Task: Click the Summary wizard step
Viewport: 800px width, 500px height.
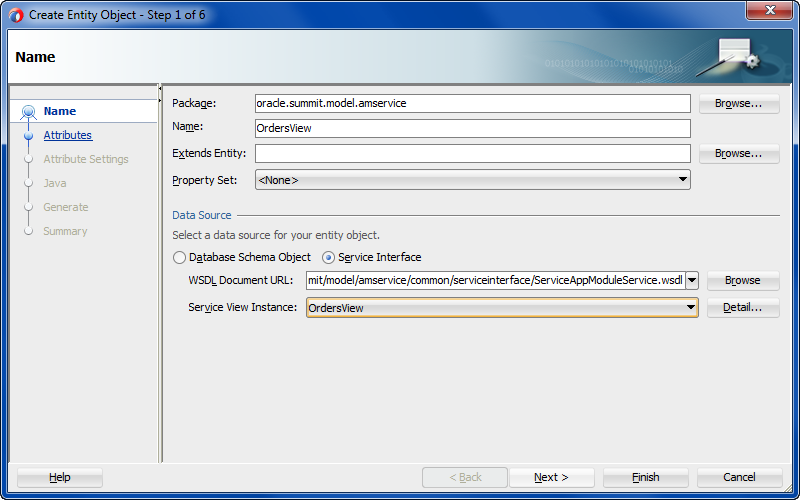Action: pyautogui.click(x=65, y=231)
